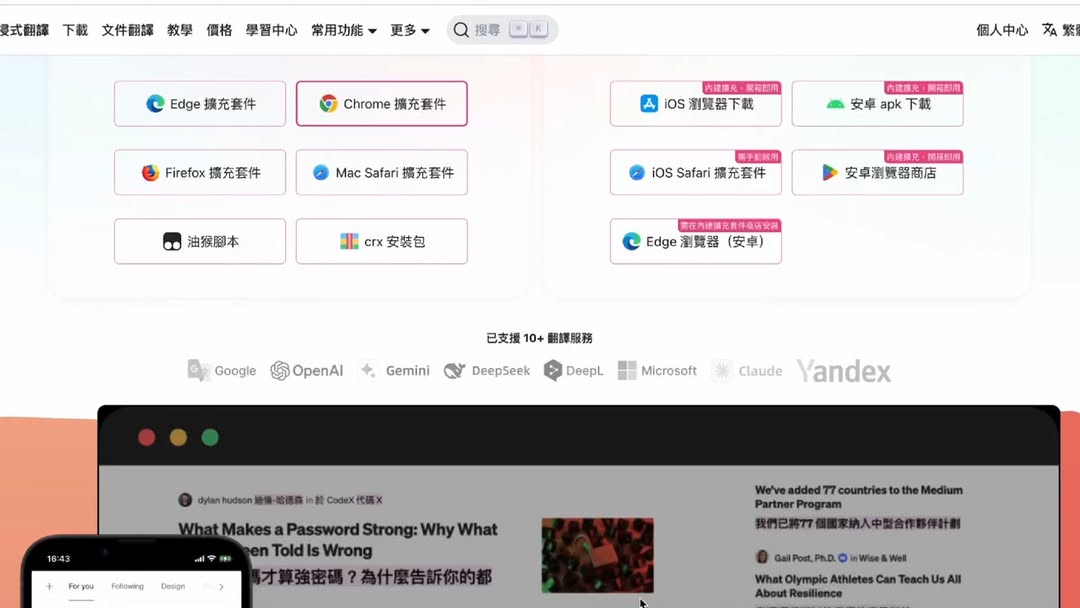The width and height of the screenshot is (1080, 608).
Task: Open the Chrome 擴充套件 download option
Action: 382,104
